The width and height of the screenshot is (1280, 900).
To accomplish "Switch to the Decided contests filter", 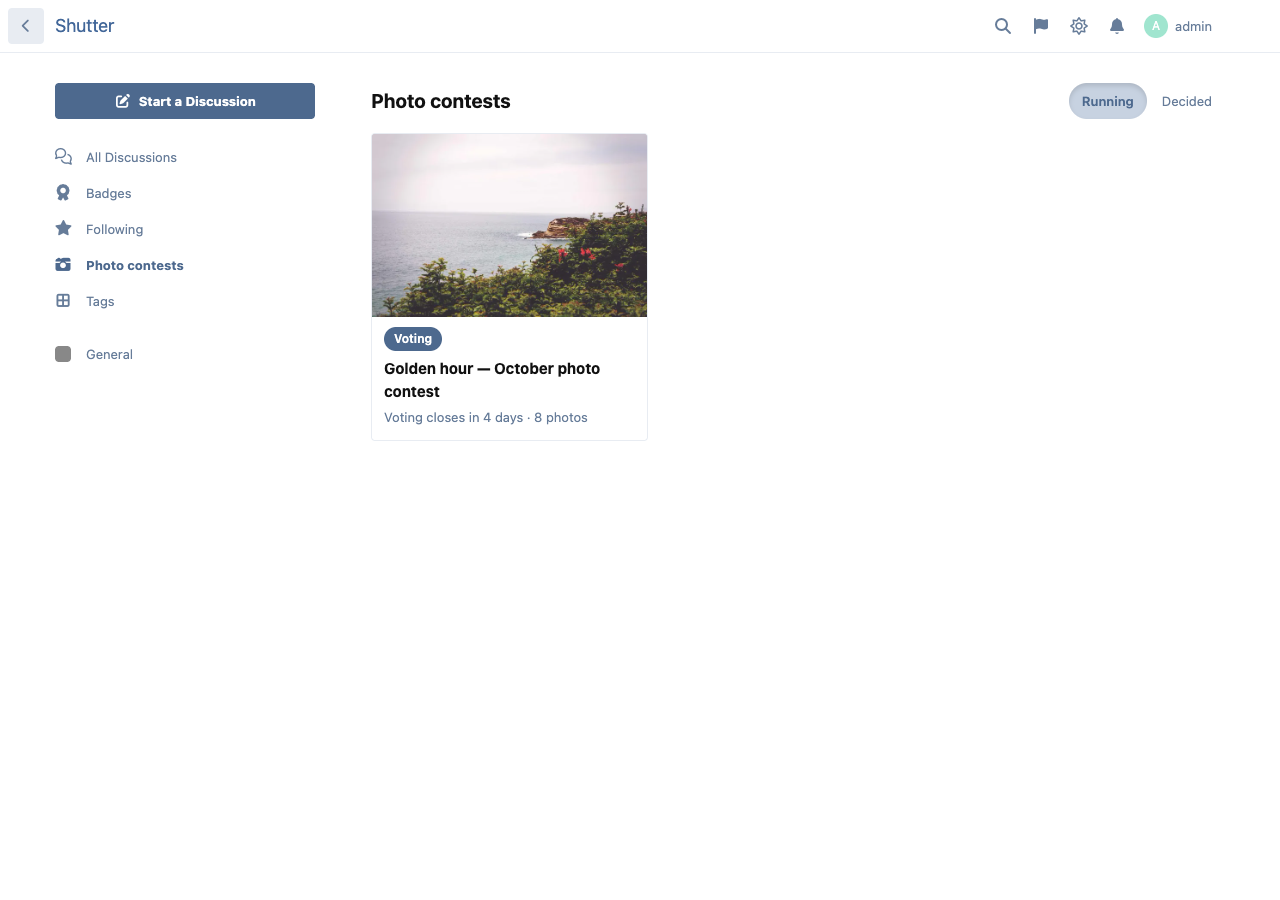I will pyautogui.click(x=1187, y=101).
